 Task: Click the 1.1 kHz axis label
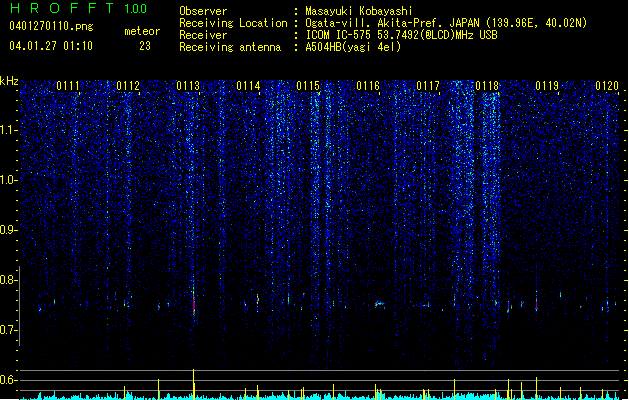(x=8, y=130)
